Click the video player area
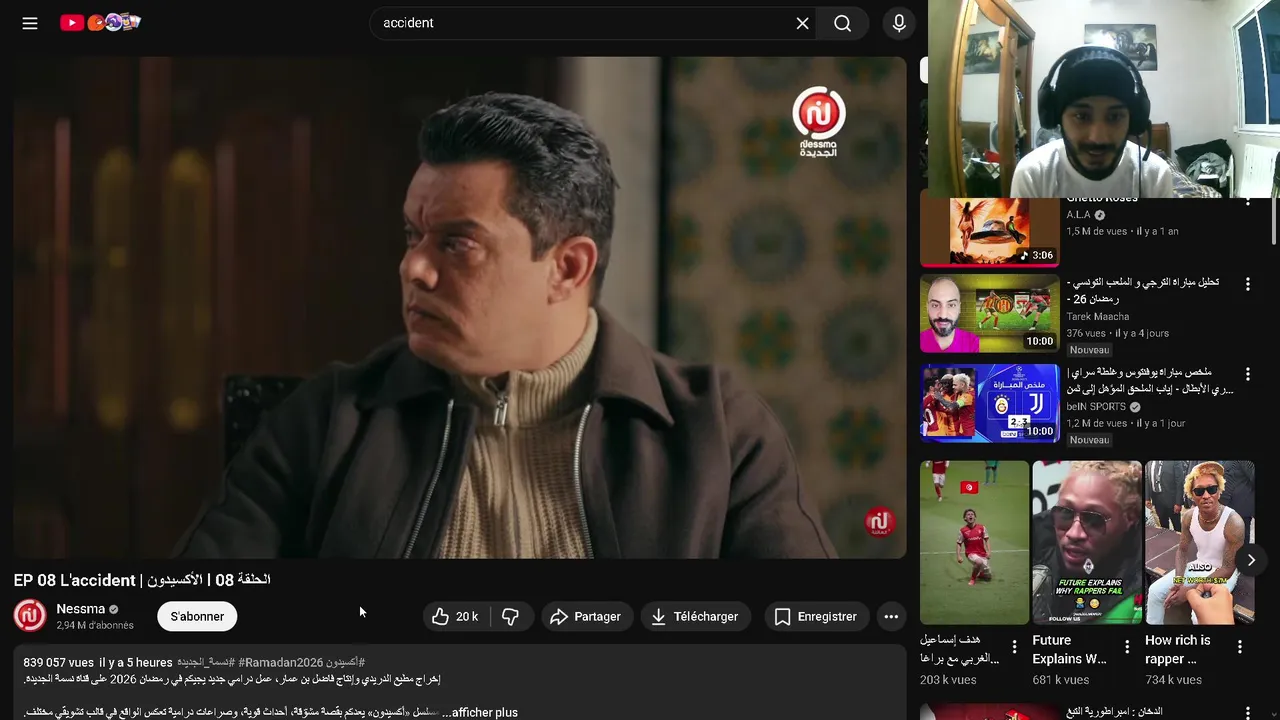 tap(460, 308)
